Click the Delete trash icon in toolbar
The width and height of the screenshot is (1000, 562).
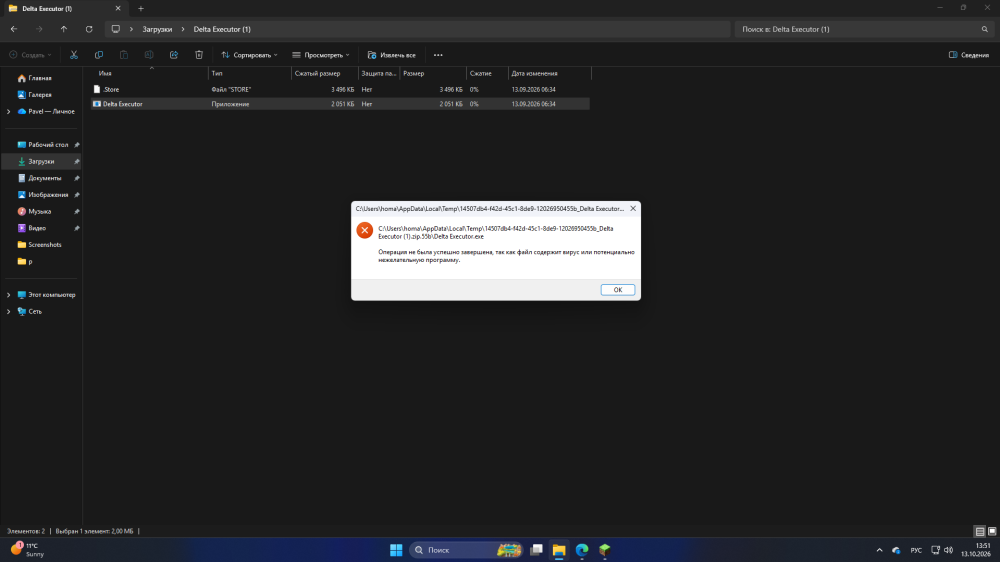coord(199,55)
